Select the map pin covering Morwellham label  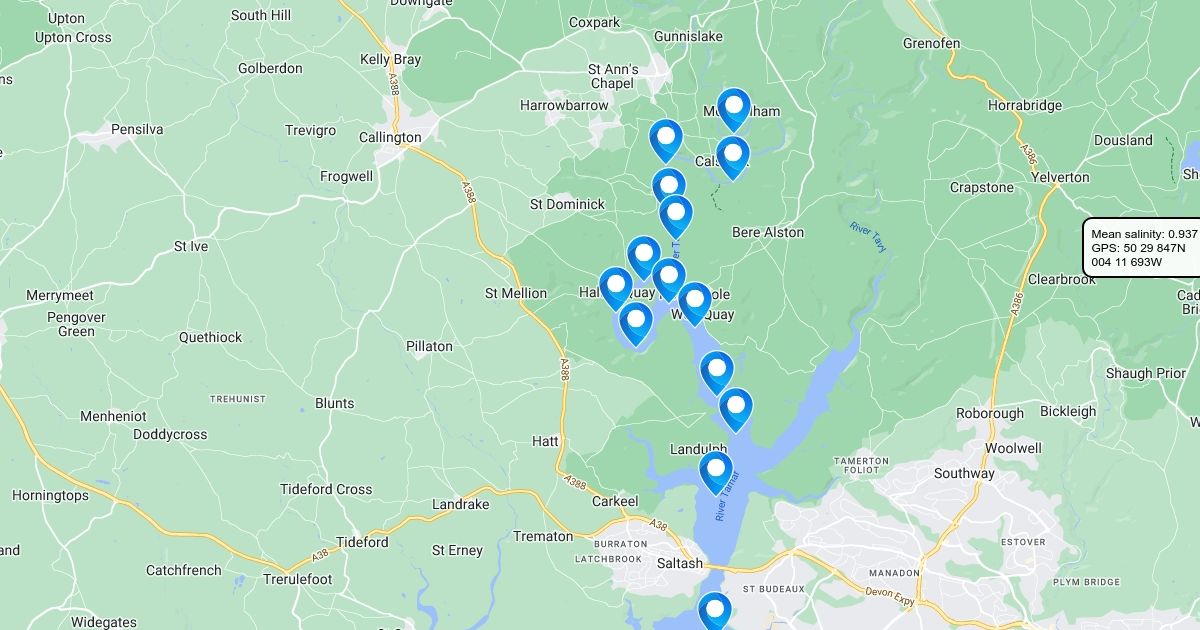[x=734, y=108]
